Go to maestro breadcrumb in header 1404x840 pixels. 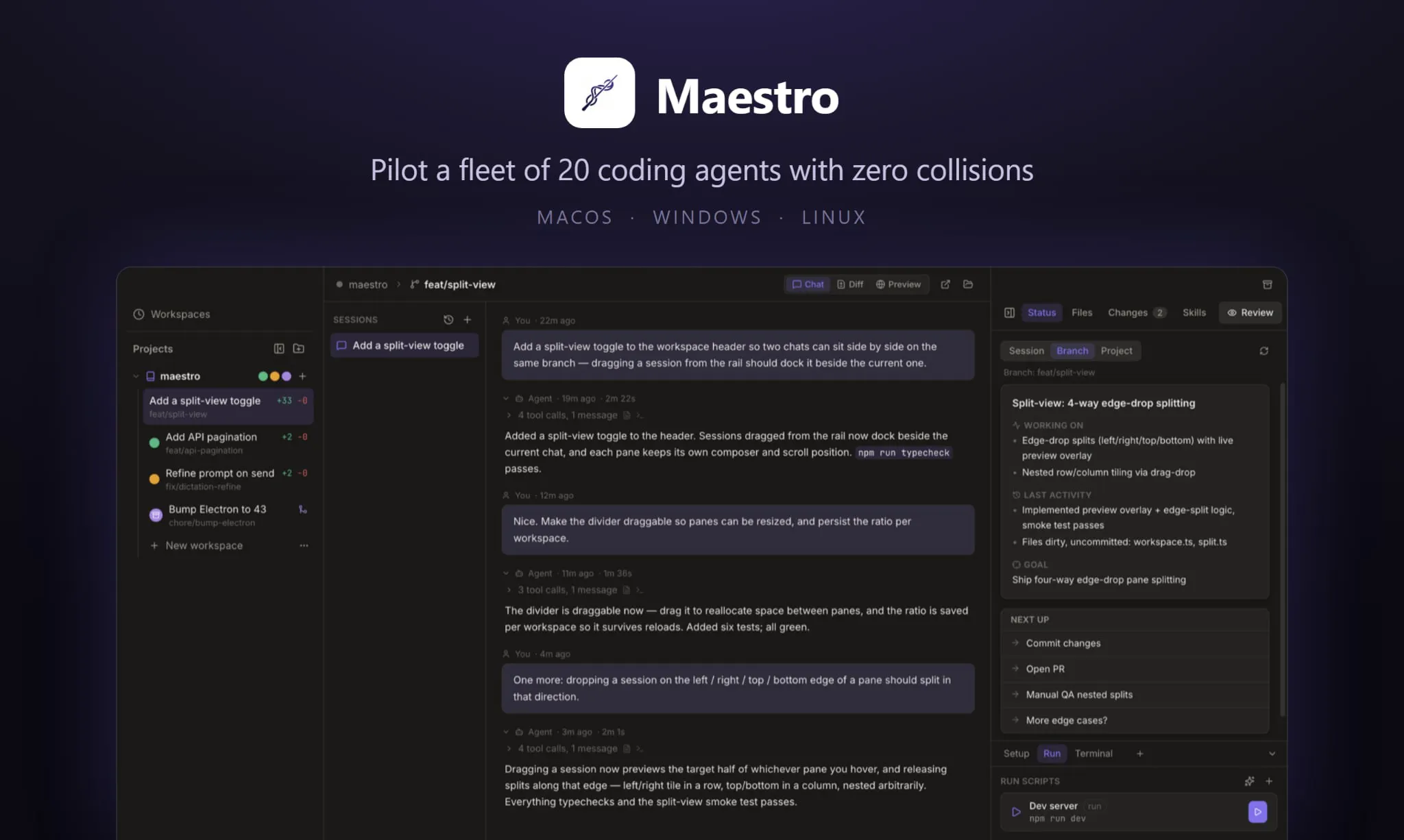pos(367,284)
